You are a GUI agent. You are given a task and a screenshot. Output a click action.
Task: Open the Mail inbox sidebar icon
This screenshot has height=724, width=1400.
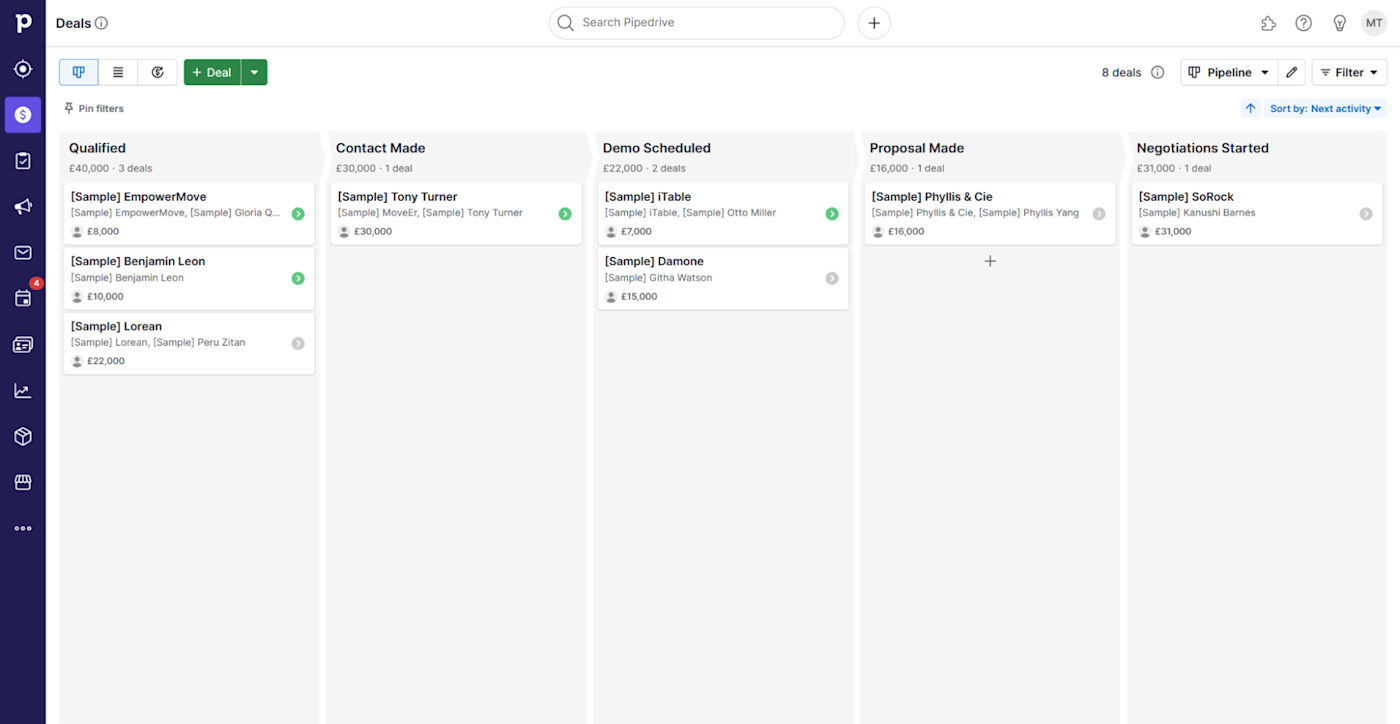pyautogui.click(x=23, y=253)
